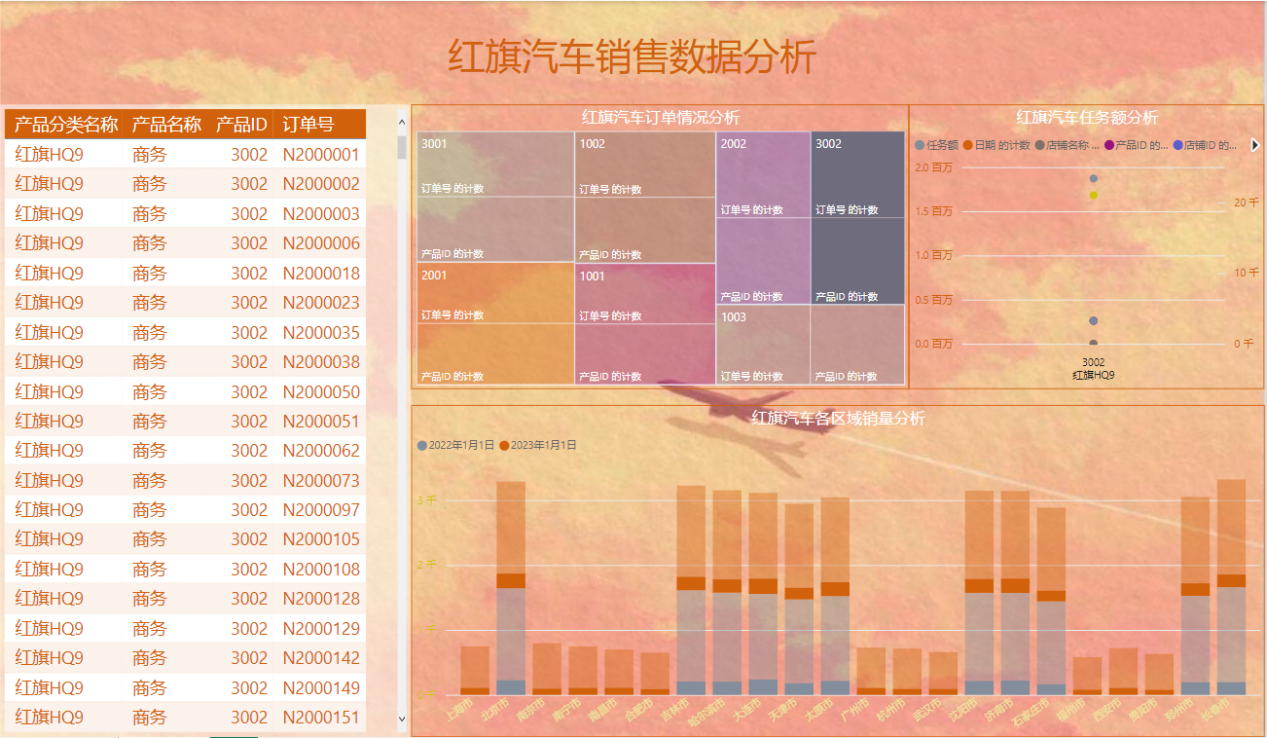This screenshot has height=738, width=1267.
Task: Click the 20 千 secondary axis value
Action: click(1246, 202)
